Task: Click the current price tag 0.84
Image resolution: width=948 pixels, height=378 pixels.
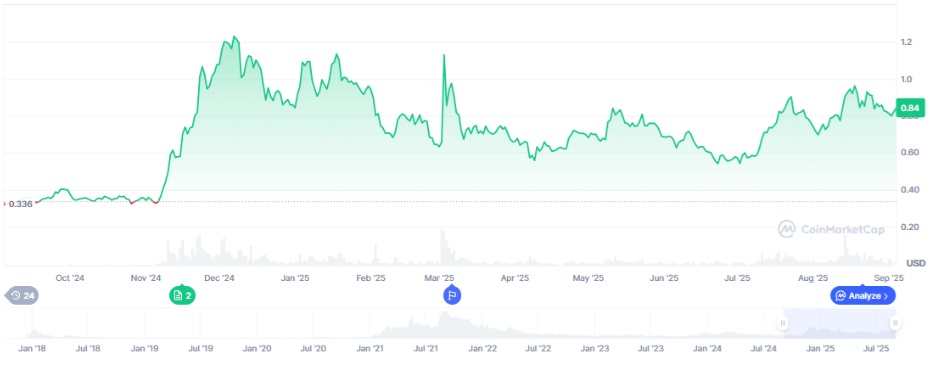Action: click(910, 108)
